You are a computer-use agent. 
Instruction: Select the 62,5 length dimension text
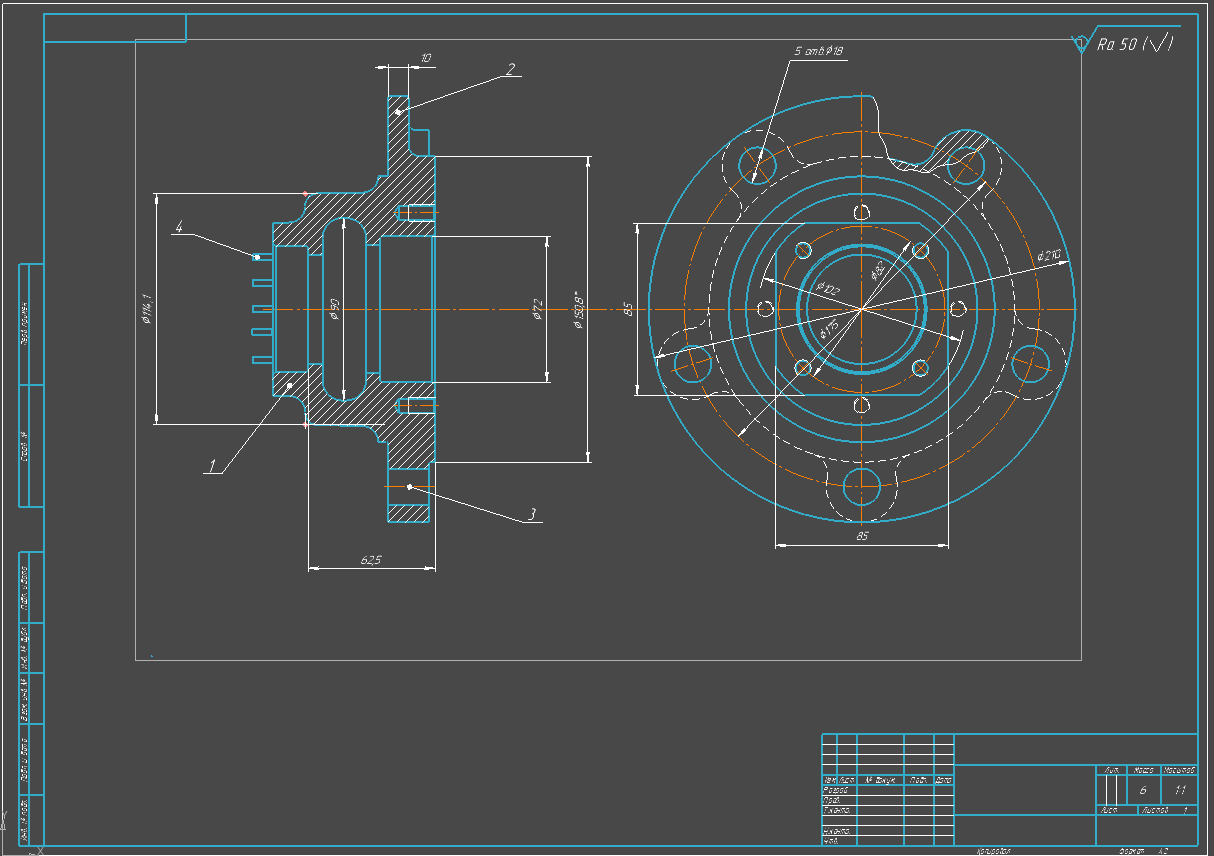[370, 560]
